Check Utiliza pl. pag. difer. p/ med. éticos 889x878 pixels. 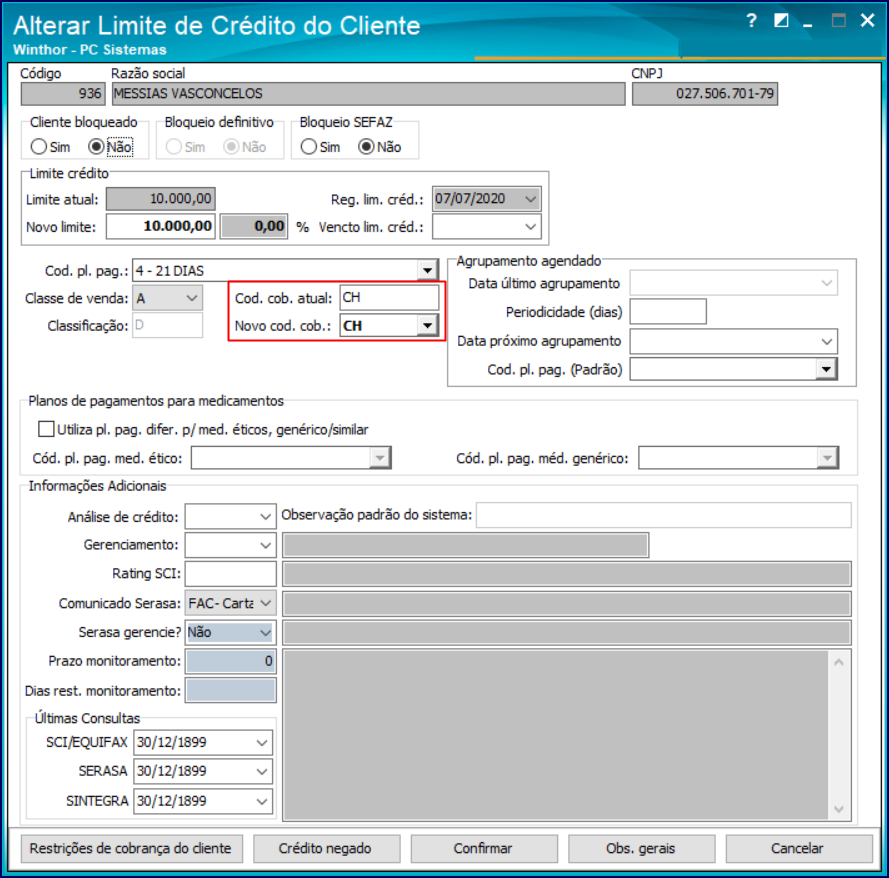point(46,429)
